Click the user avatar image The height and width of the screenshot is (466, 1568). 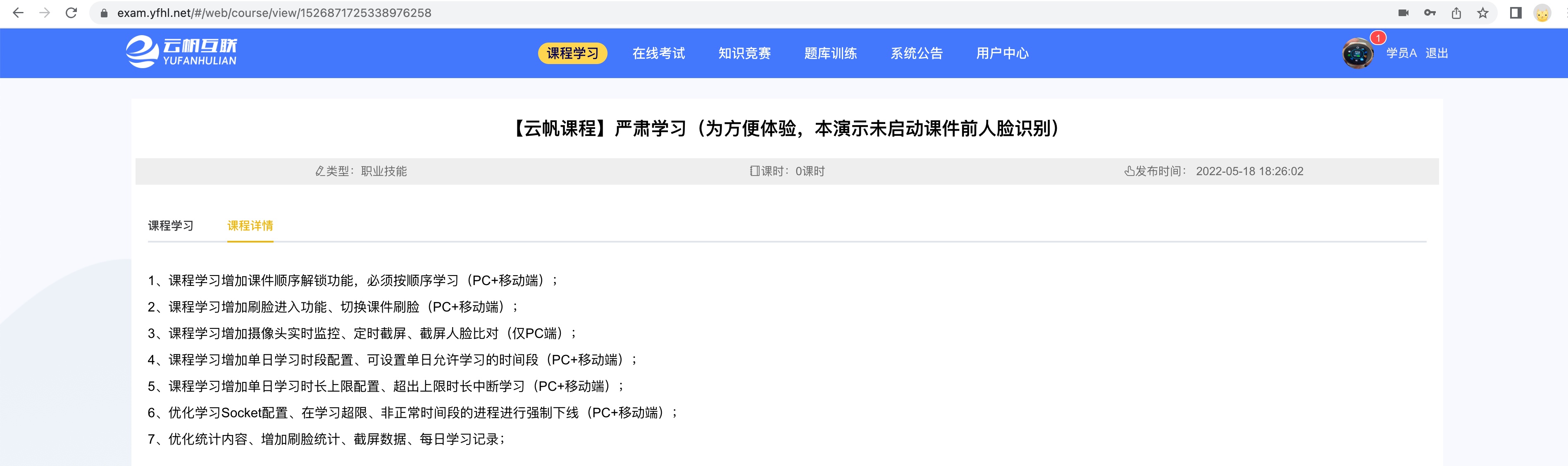[x=1357, y=54]
